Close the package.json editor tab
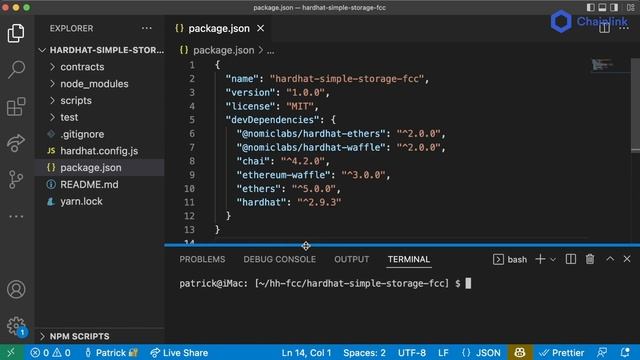Viewport: 640px width, 360px height. 260,28
